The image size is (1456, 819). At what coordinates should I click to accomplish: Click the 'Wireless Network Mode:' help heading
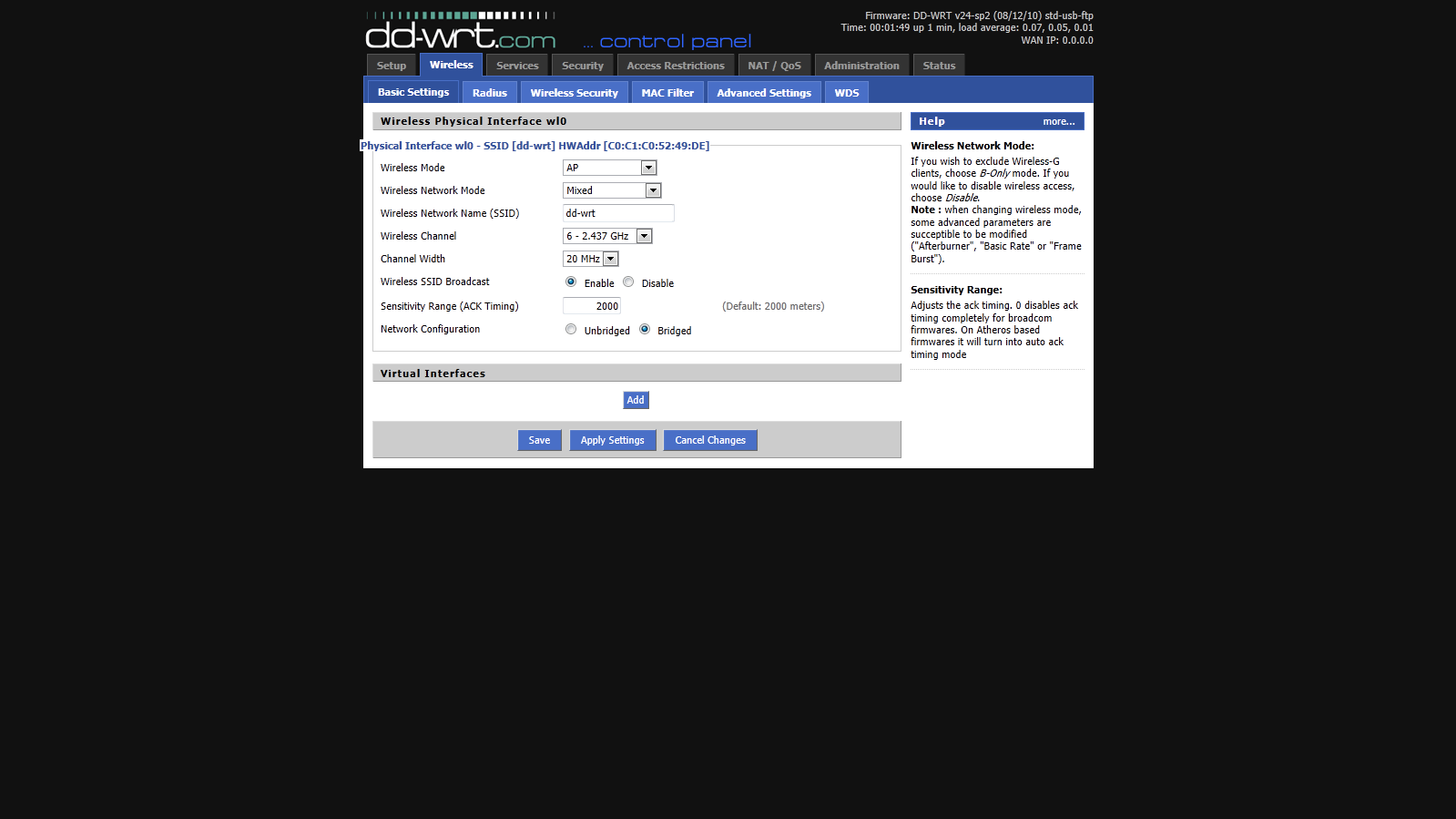click(x=972, y=146)
